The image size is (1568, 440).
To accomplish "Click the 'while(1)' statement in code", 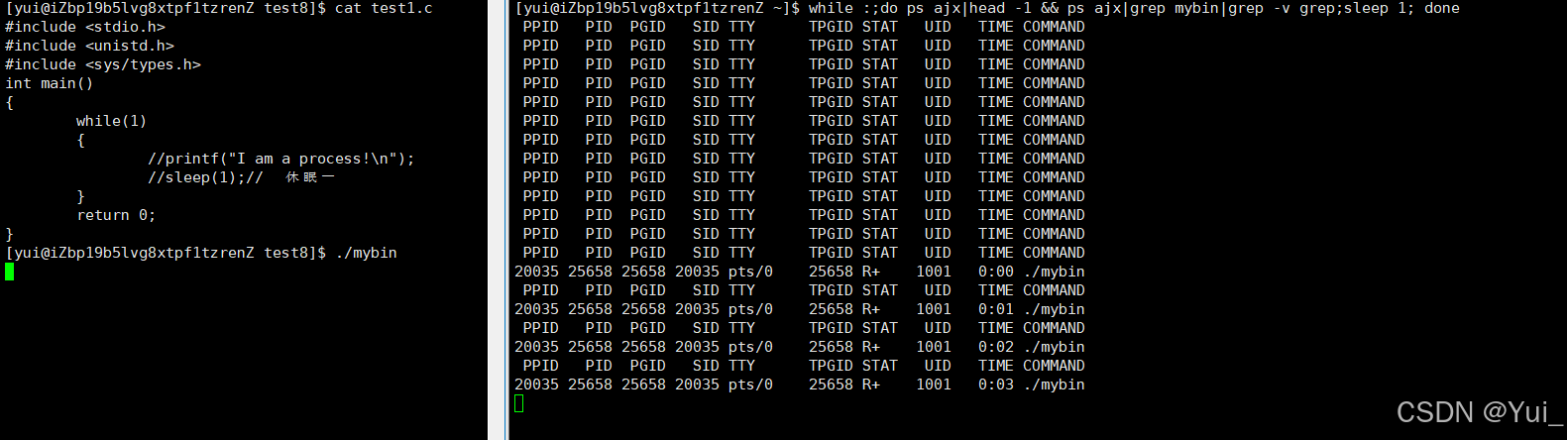I will (x=111, y=121).
